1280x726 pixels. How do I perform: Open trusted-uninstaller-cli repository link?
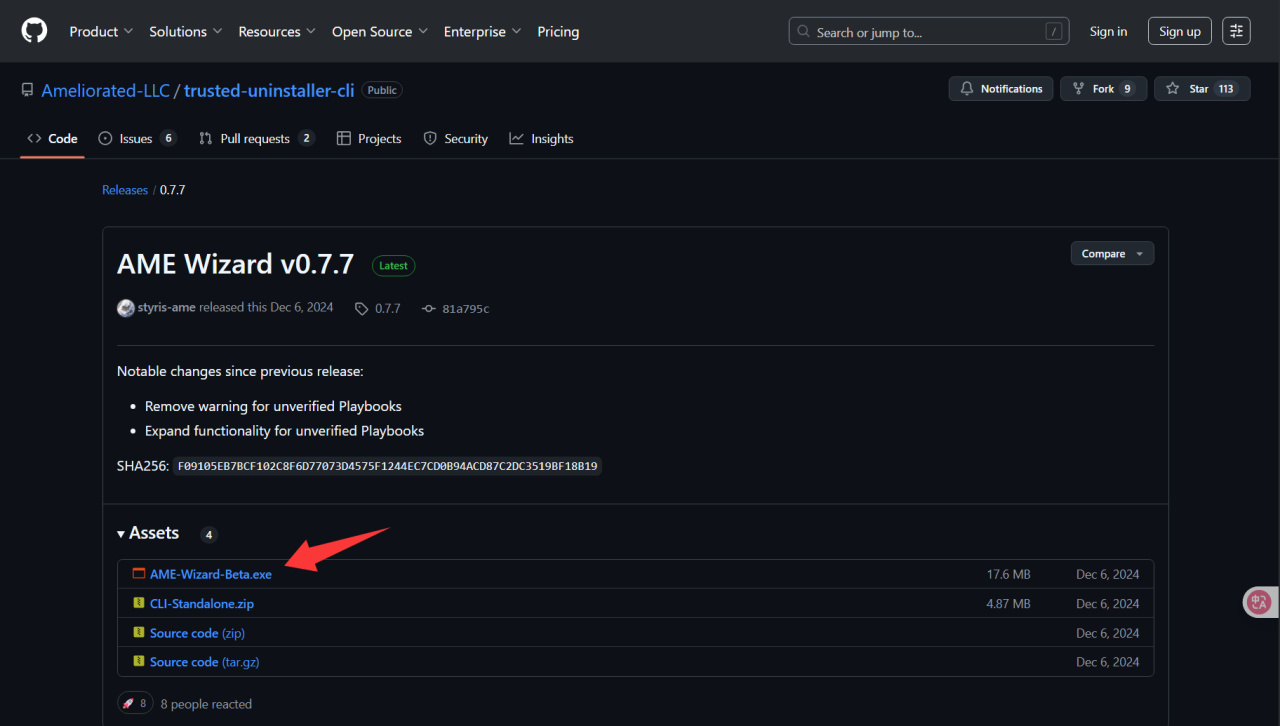[x=269, y=90]
